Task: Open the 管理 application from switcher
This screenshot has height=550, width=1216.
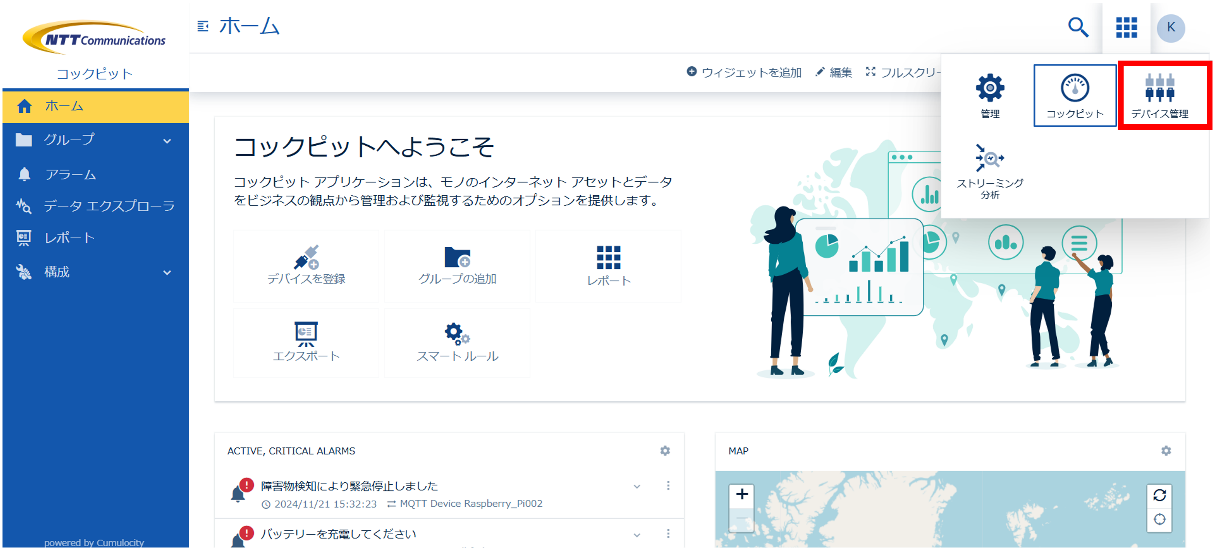Action: [x=989, y=96]
